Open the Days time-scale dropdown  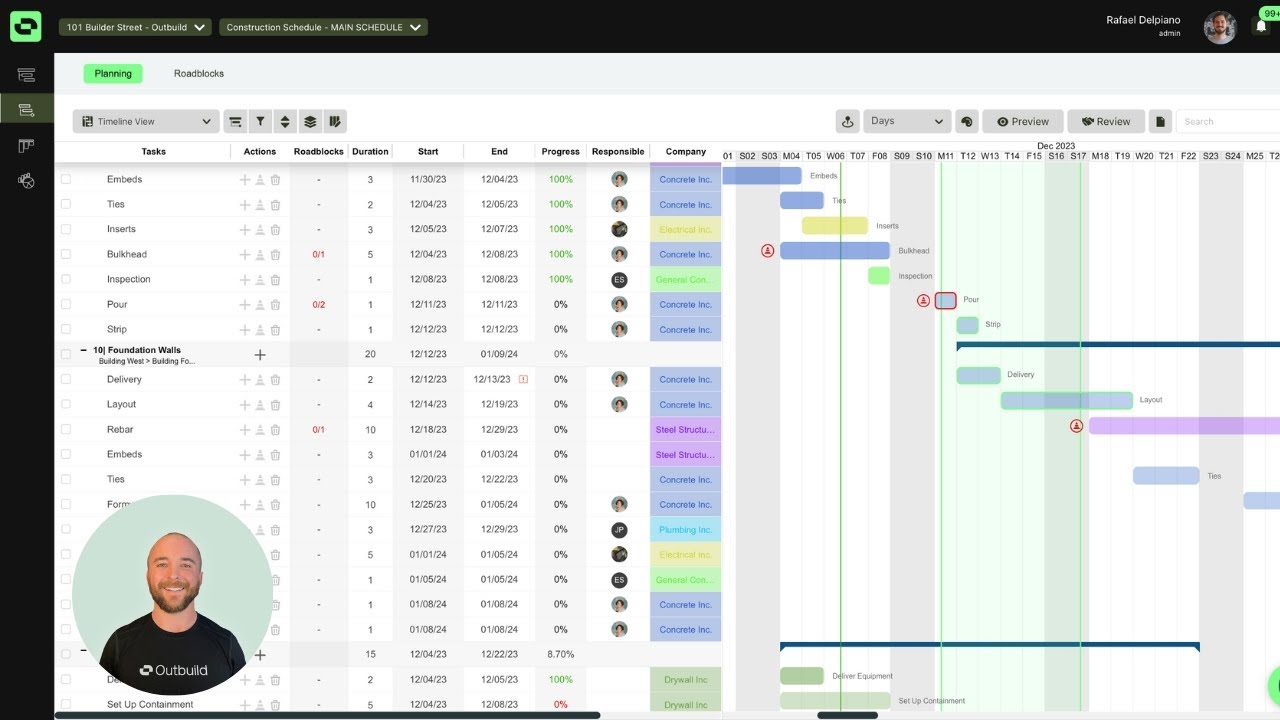(x=907, y=121)
